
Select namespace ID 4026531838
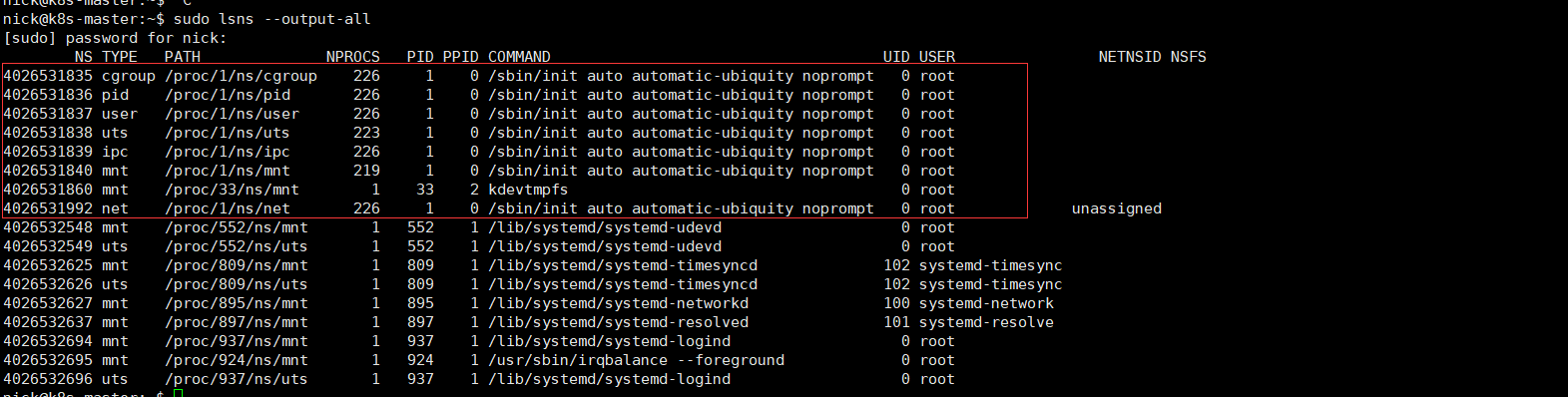coord(48,133)
